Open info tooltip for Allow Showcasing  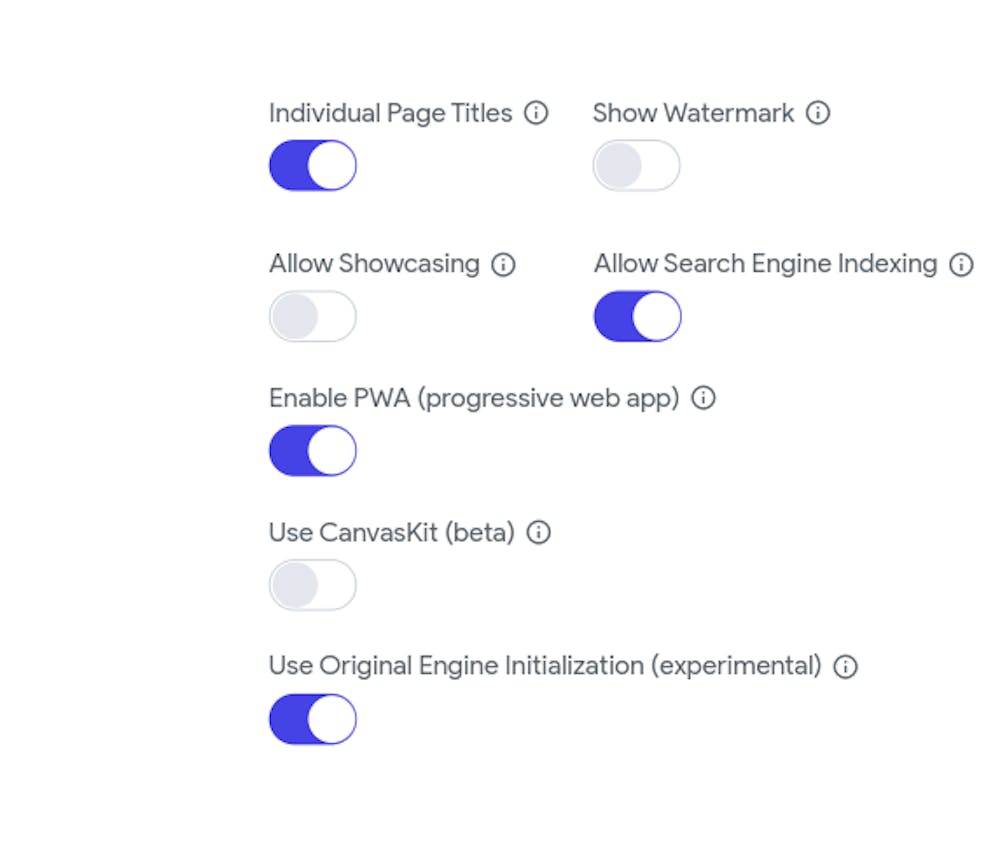coord(503,265)
